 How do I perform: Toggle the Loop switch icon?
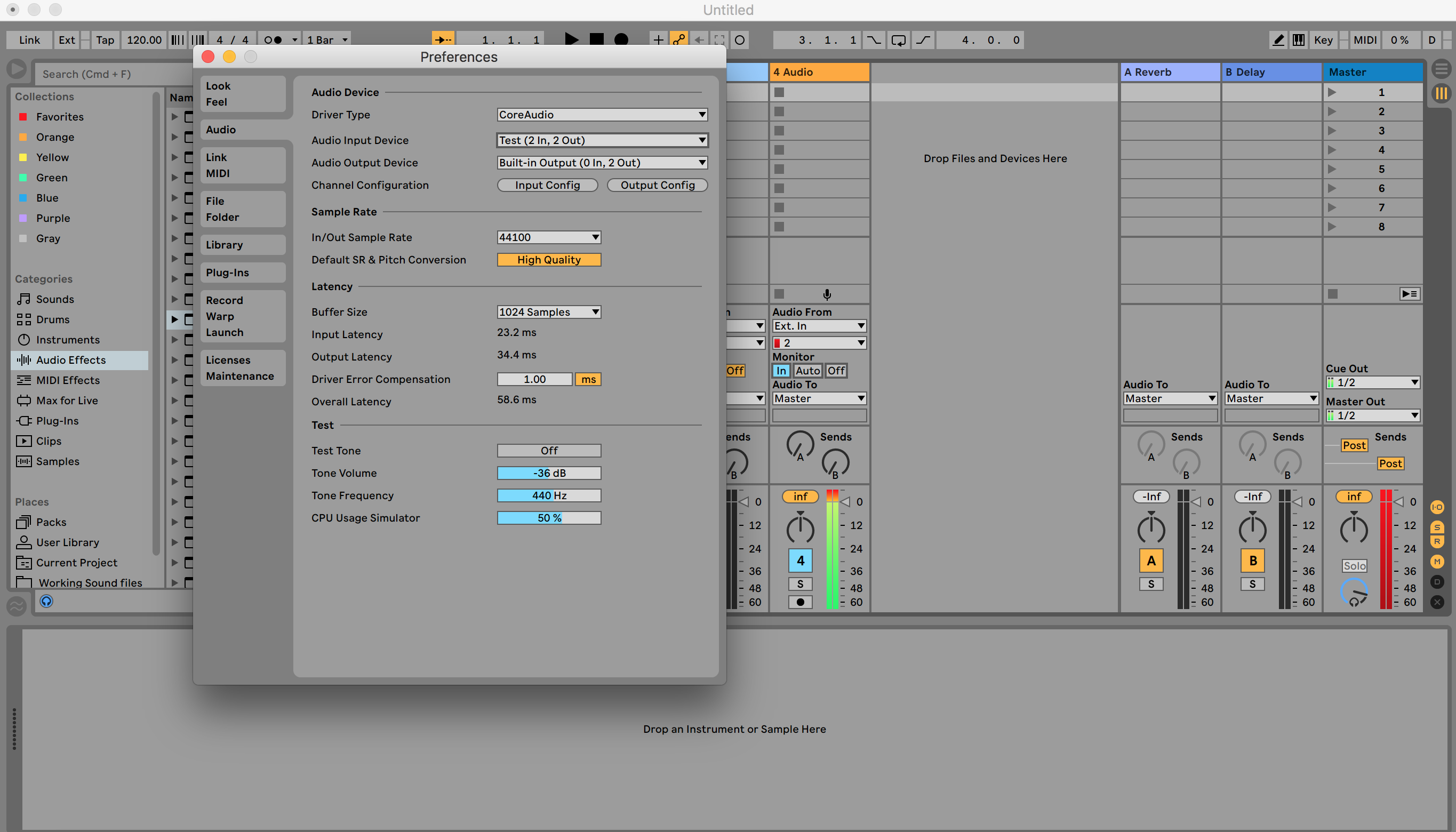[898, 40]
